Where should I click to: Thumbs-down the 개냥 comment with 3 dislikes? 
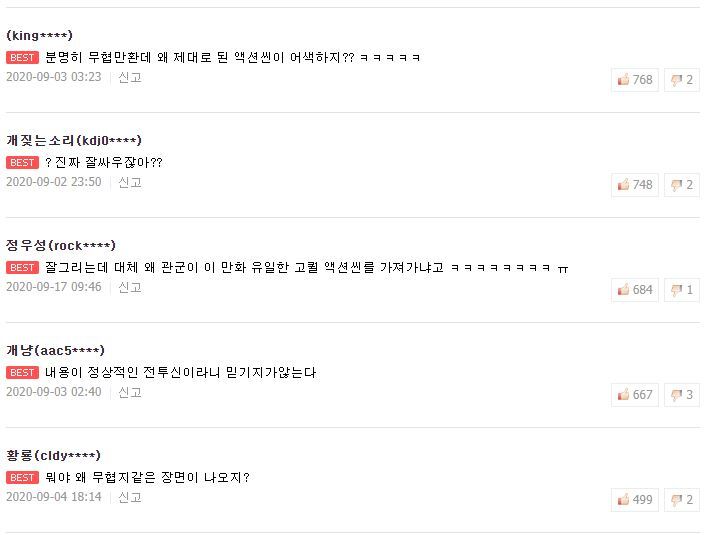[682, 395]
